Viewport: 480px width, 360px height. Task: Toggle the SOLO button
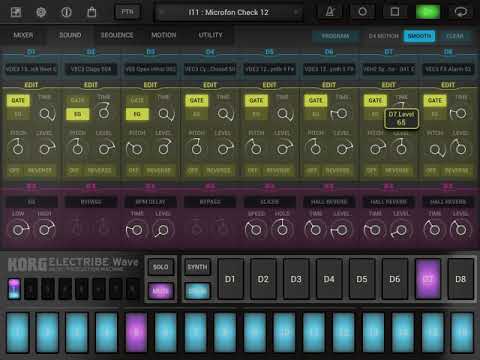160,267
